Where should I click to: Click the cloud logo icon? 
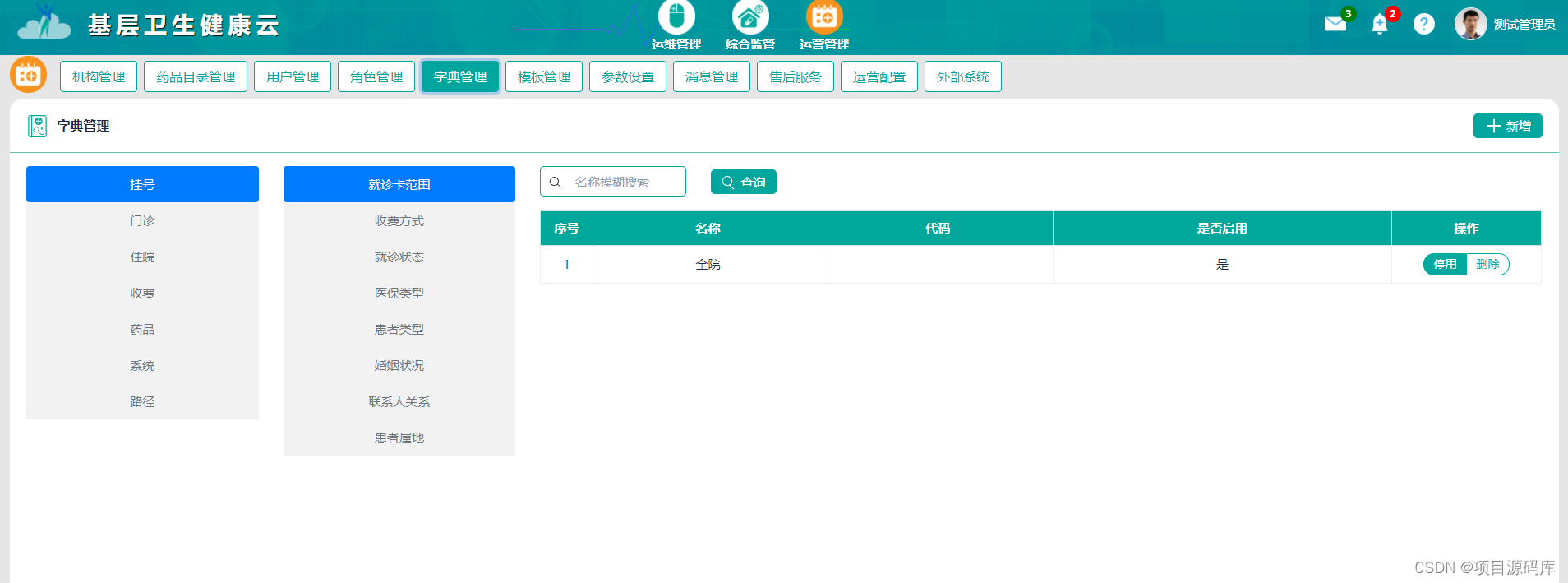(44, 23)
